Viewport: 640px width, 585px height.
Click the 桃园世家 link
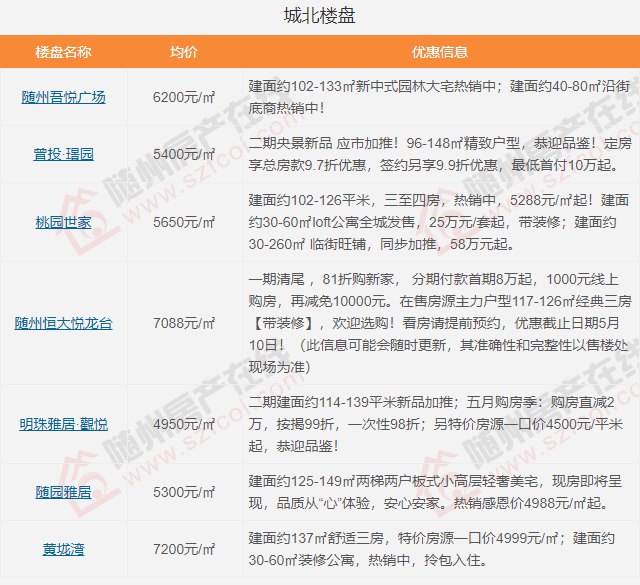(x=63, y=222)
